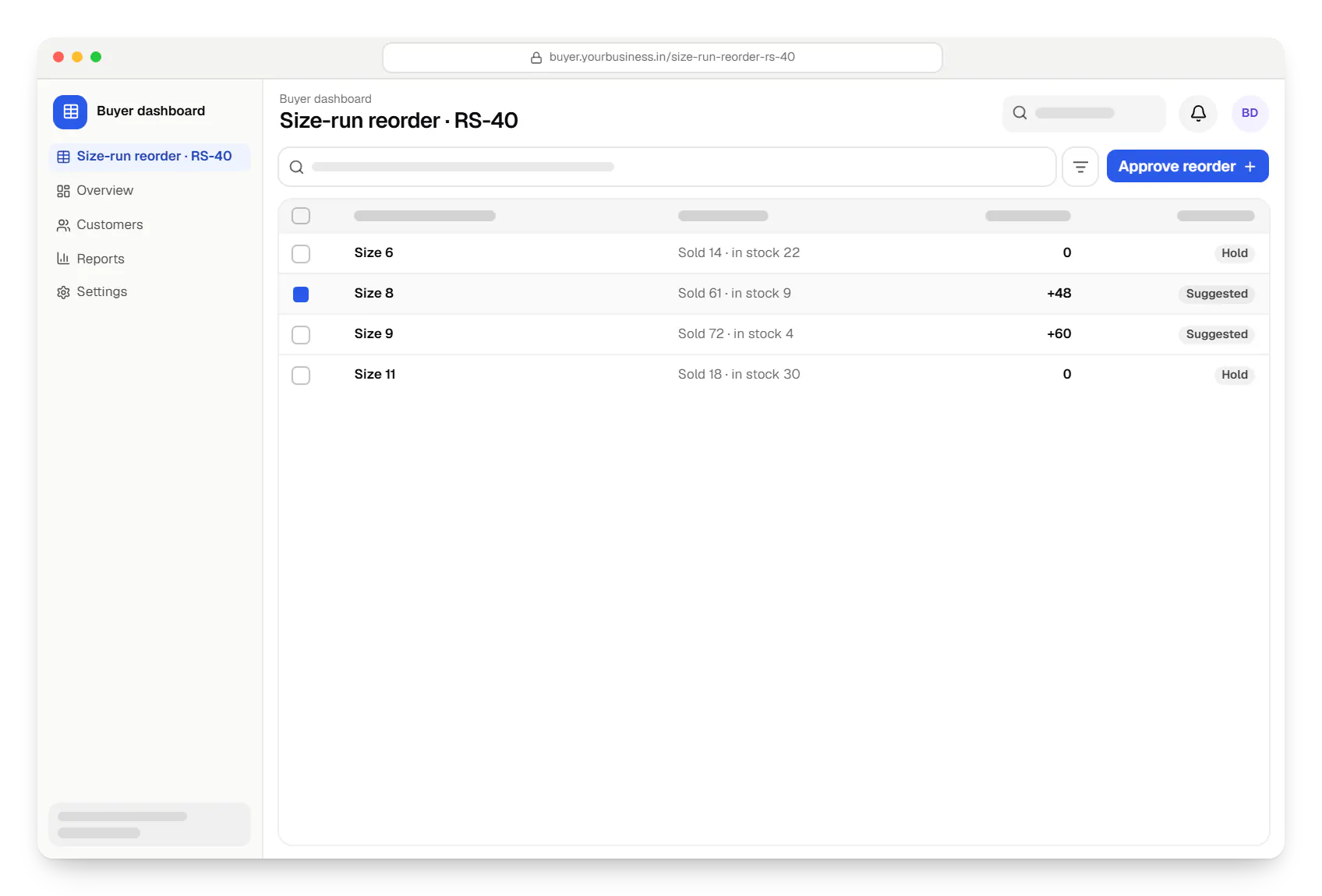Click the magnifier icon in the table search

coord(296,167)
